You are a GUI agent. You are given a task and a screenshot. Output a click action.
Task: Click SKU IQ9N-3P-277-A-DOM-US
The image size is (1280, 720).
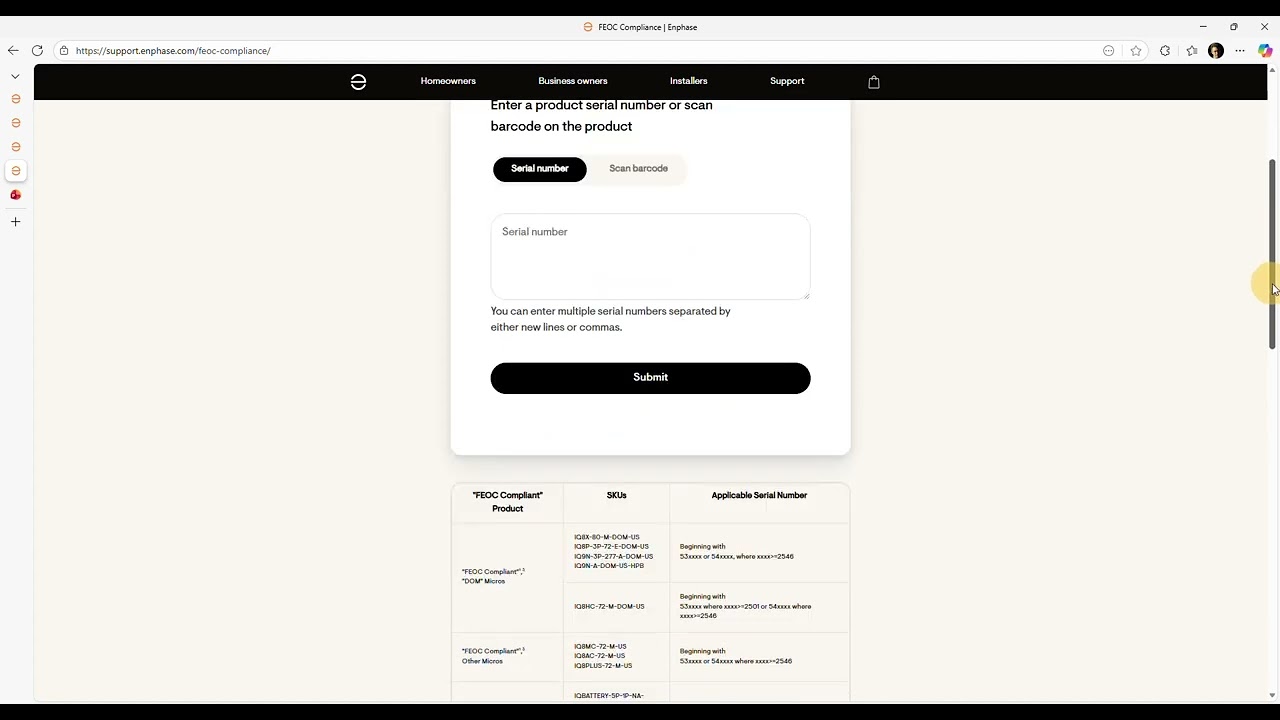pyautogui.click(x=613, y=556)
